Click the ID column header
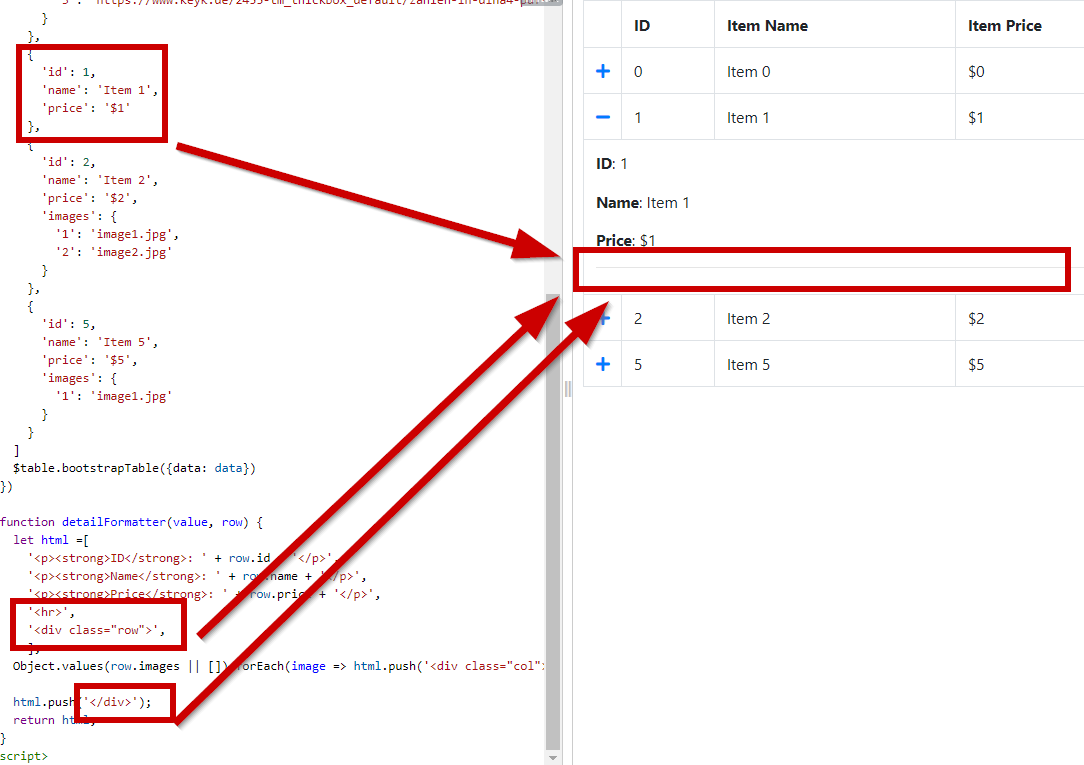Screen dimensions: 1084x765 [x=641, y=25]
